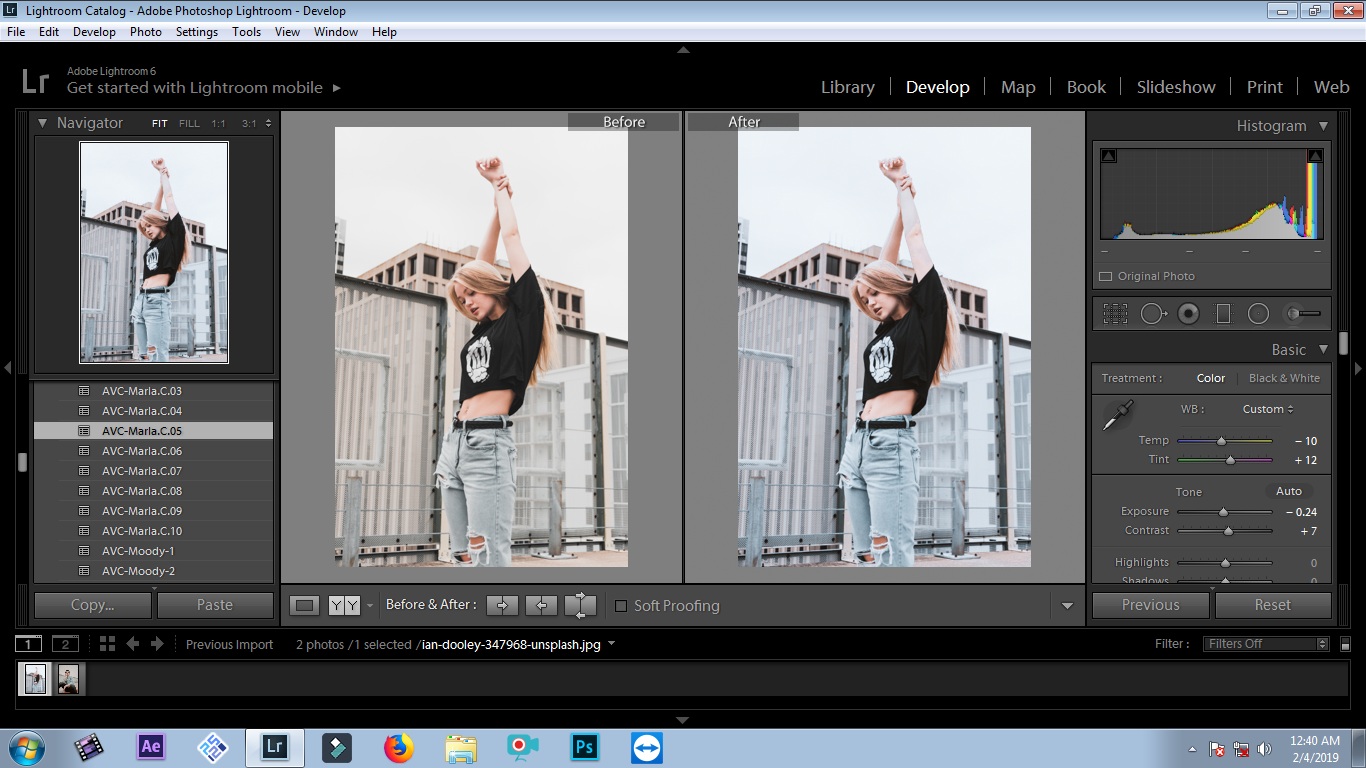The width and height of the screenshot is (1366, 768).
Task: Select the Adjustment Brush tool
Action: point(1303,314)
